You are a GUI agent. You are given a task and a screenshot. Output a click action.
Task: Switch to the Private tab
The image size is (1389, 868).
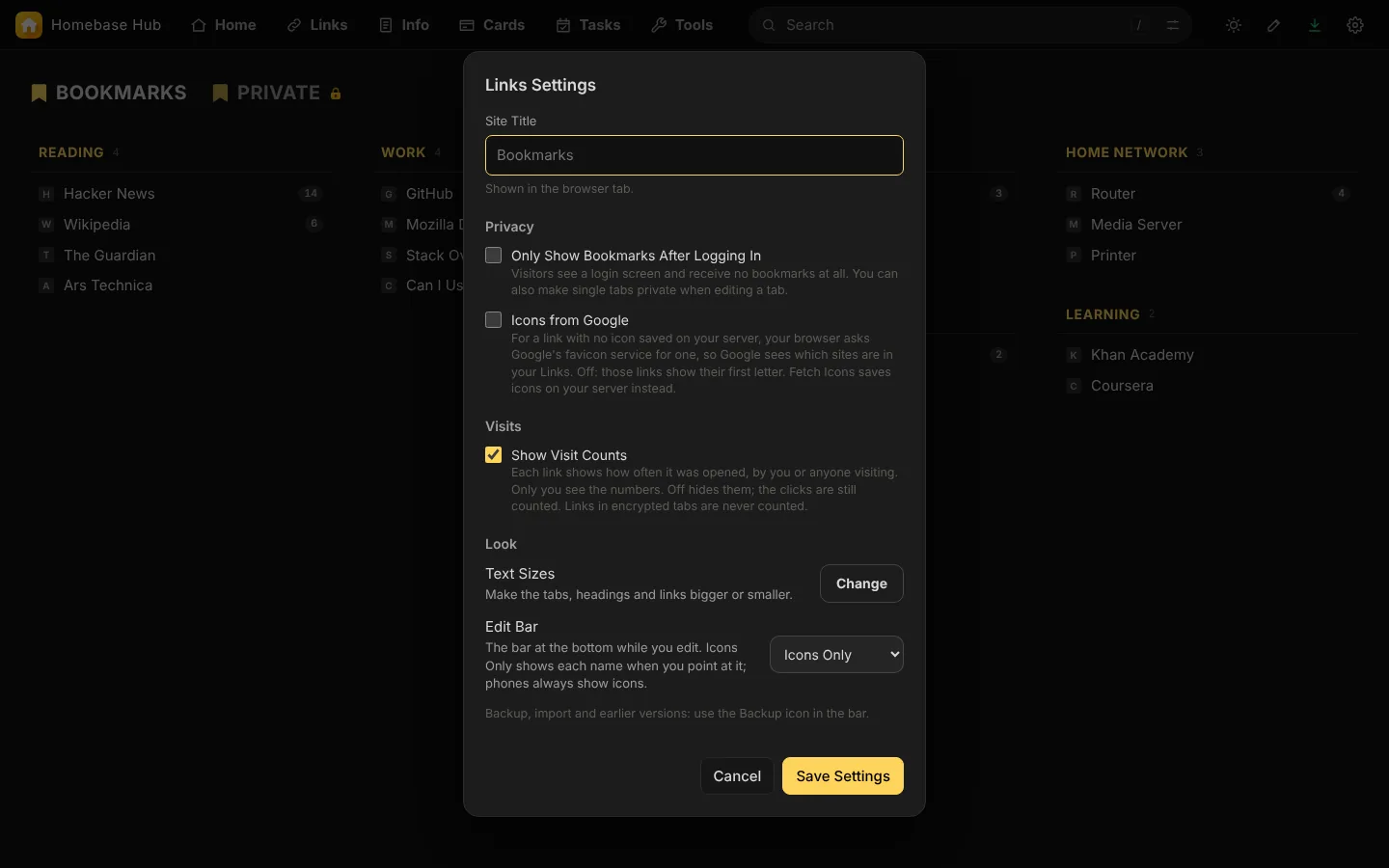[278, 94]
